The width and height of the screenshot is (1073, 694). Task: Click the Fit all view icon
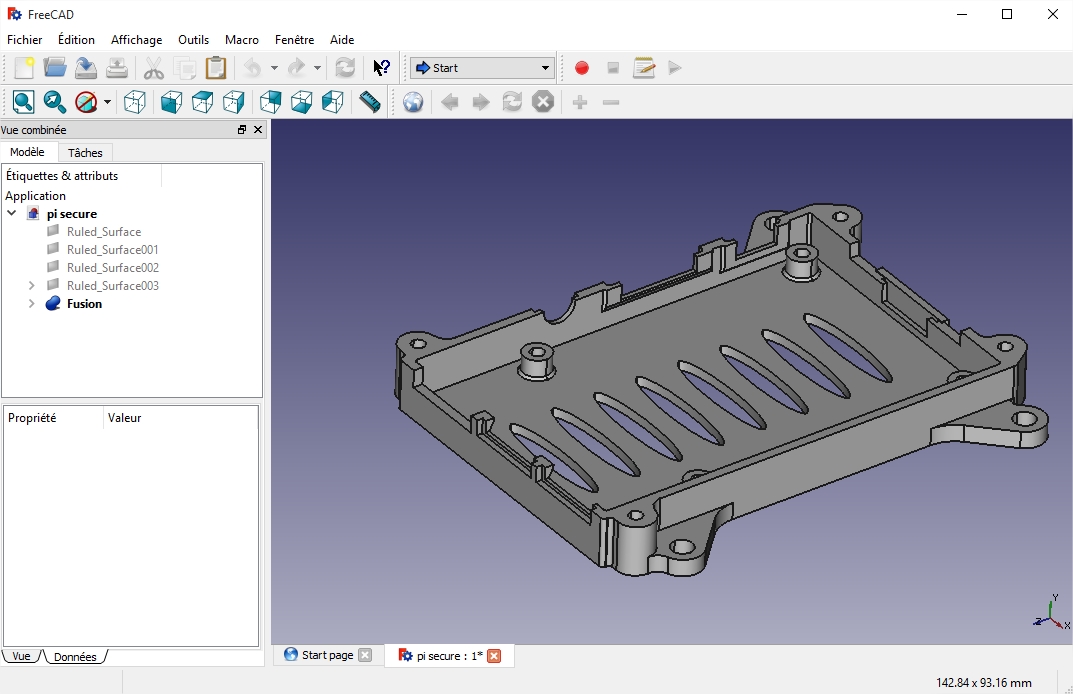pos(24,102)
